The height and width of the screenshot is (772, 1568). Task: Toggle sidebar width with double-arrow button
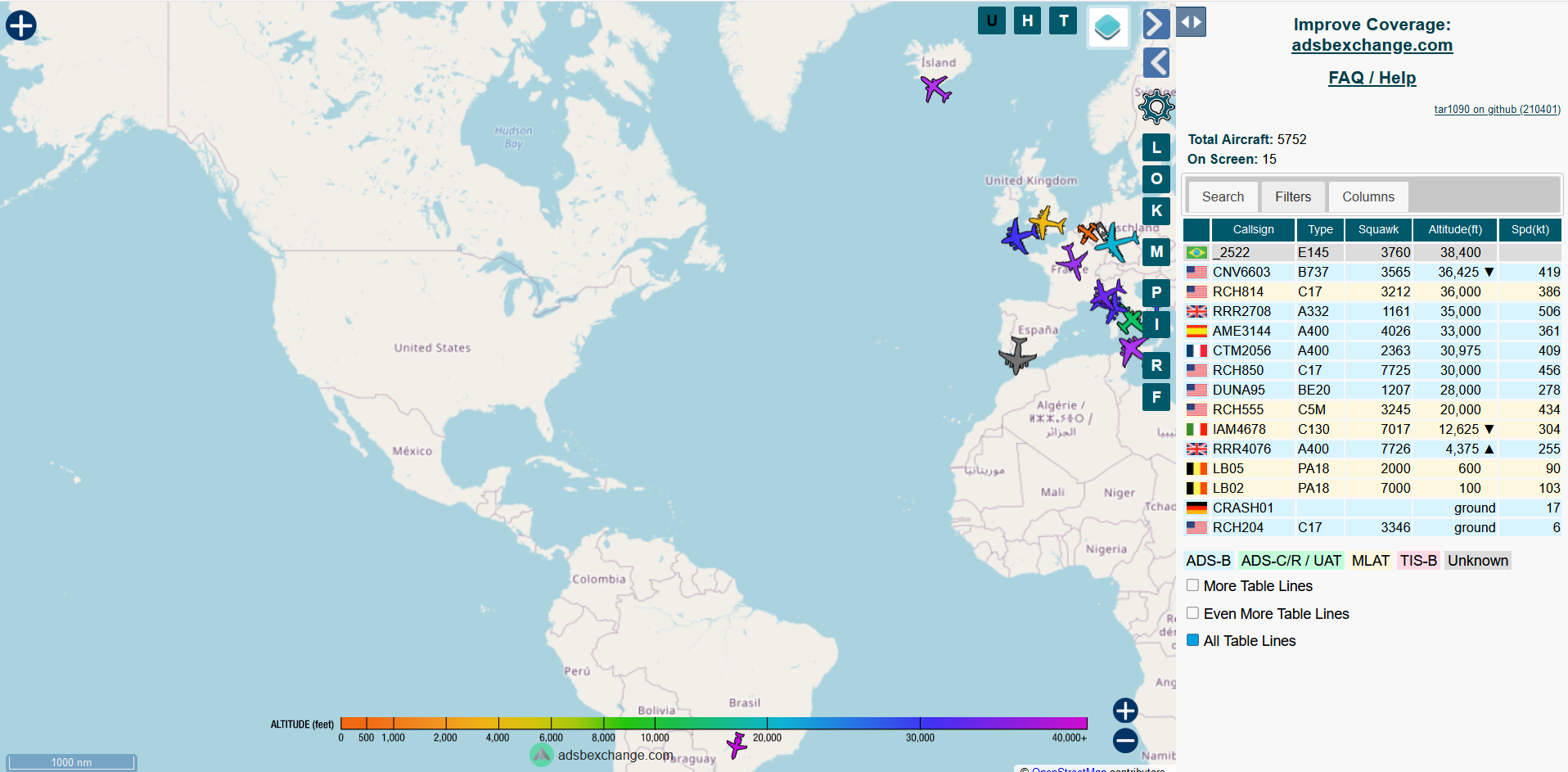(1192, 22)
